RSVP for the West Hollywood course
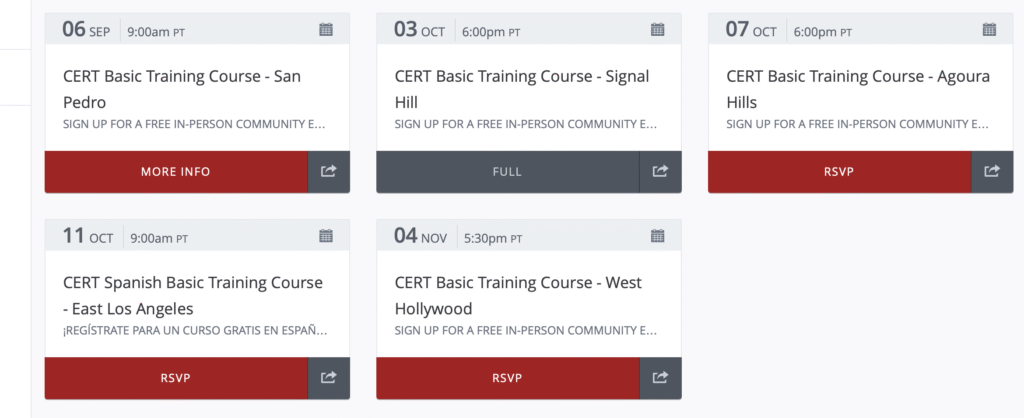Viewport: 1024px width, 418px height. pyautogui.click(x=507, y=378)
